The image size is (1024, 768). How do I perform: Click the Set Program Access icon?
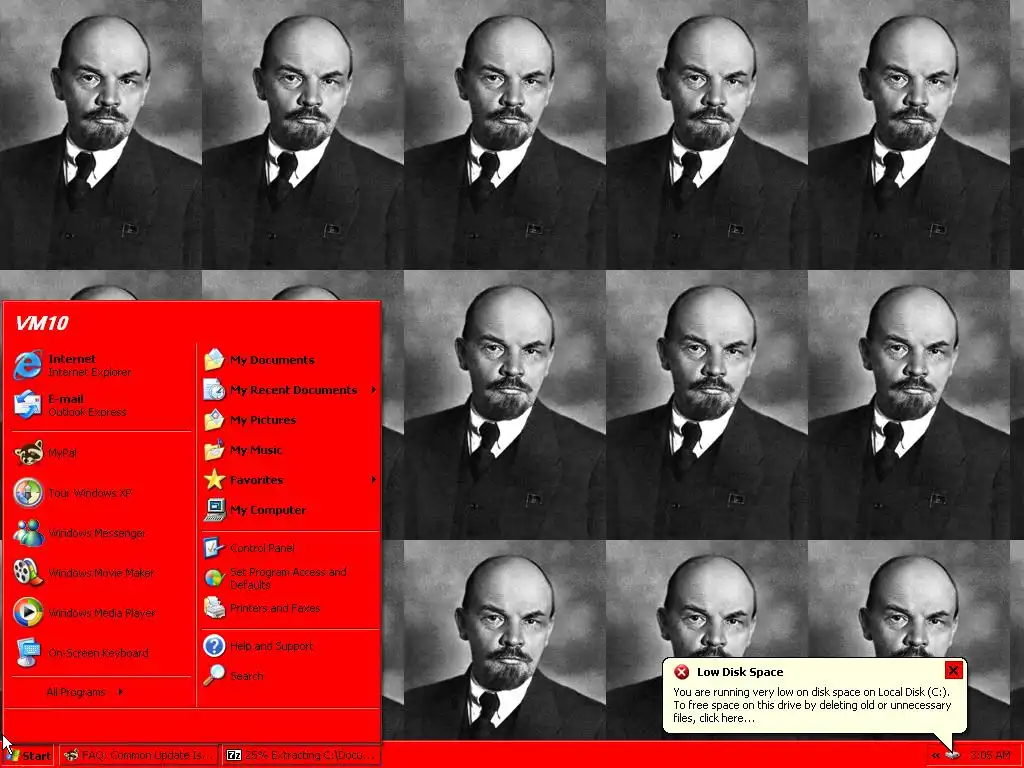[x=214, y=578]
